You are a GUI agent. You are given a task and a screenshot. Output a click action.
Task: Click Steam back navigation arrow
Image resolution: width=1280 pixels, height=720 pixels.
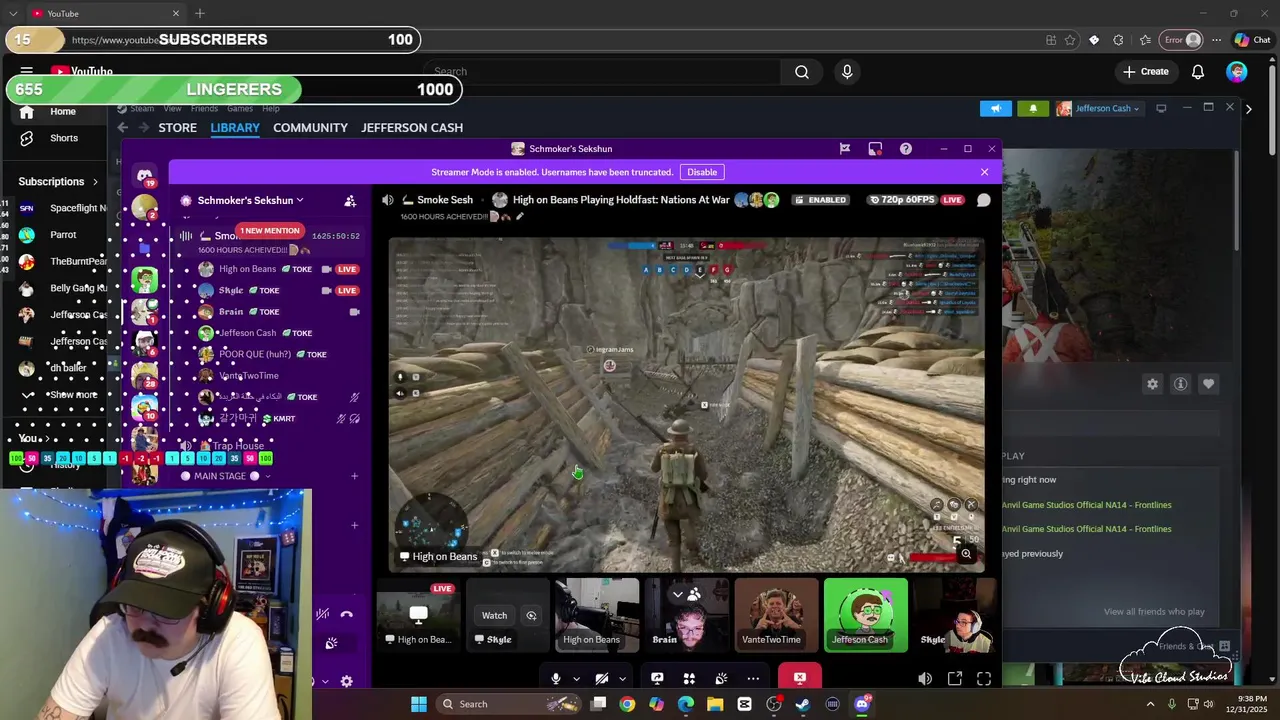tap(123, 128)
